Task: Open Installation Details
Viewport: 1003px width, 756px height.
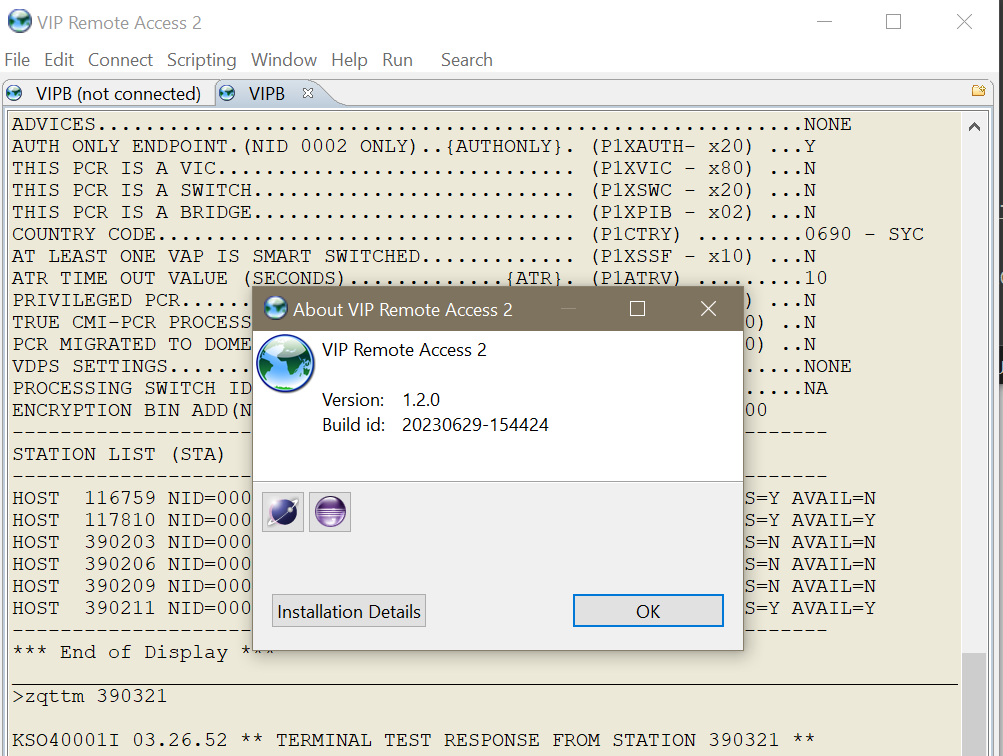Action: pyautogui.click(x=349, y=611)
